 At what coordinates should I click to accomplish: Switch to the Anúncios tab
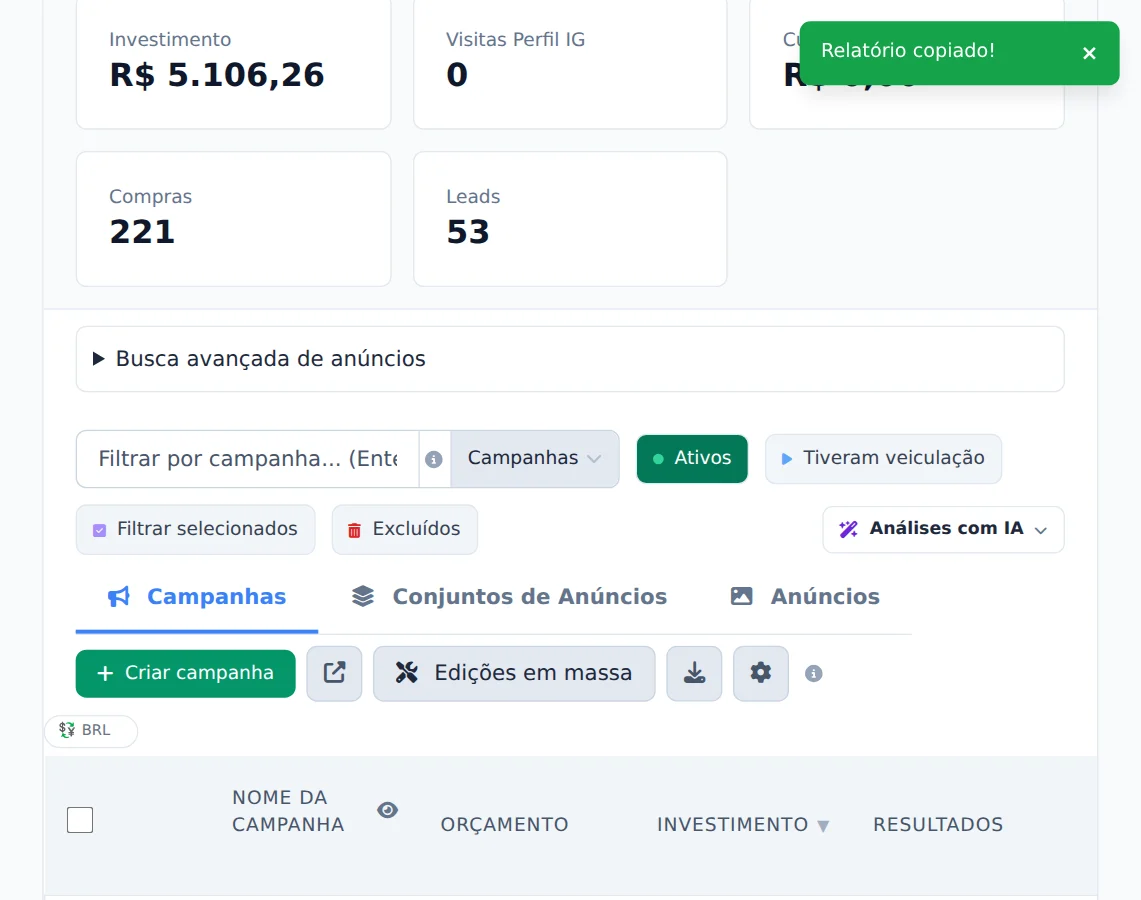point(805,597)
